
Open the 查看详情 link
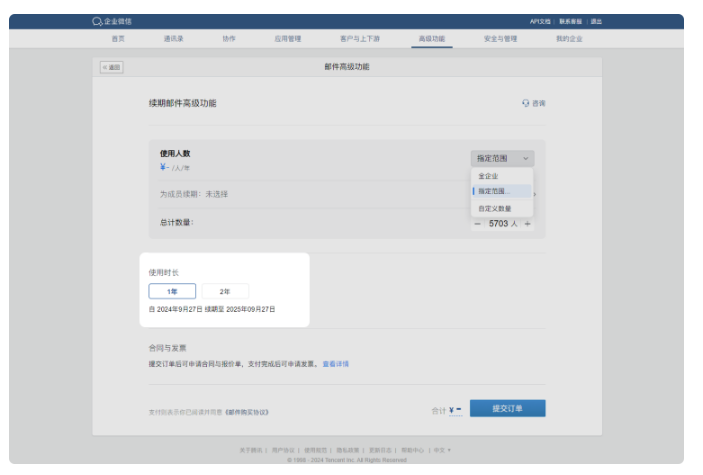[336, 364]
